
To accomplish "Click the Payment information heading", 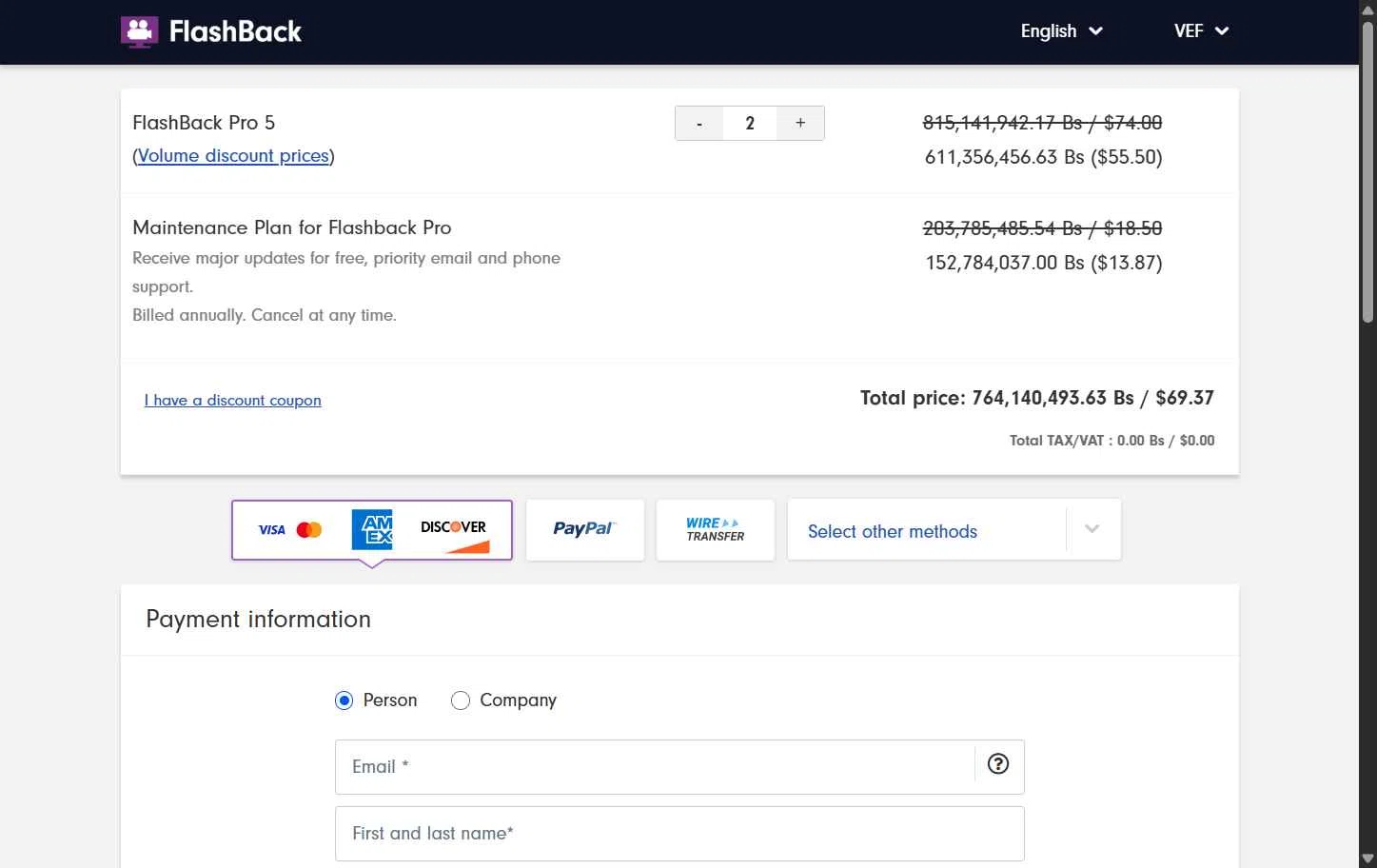I will tap(258, 620).
